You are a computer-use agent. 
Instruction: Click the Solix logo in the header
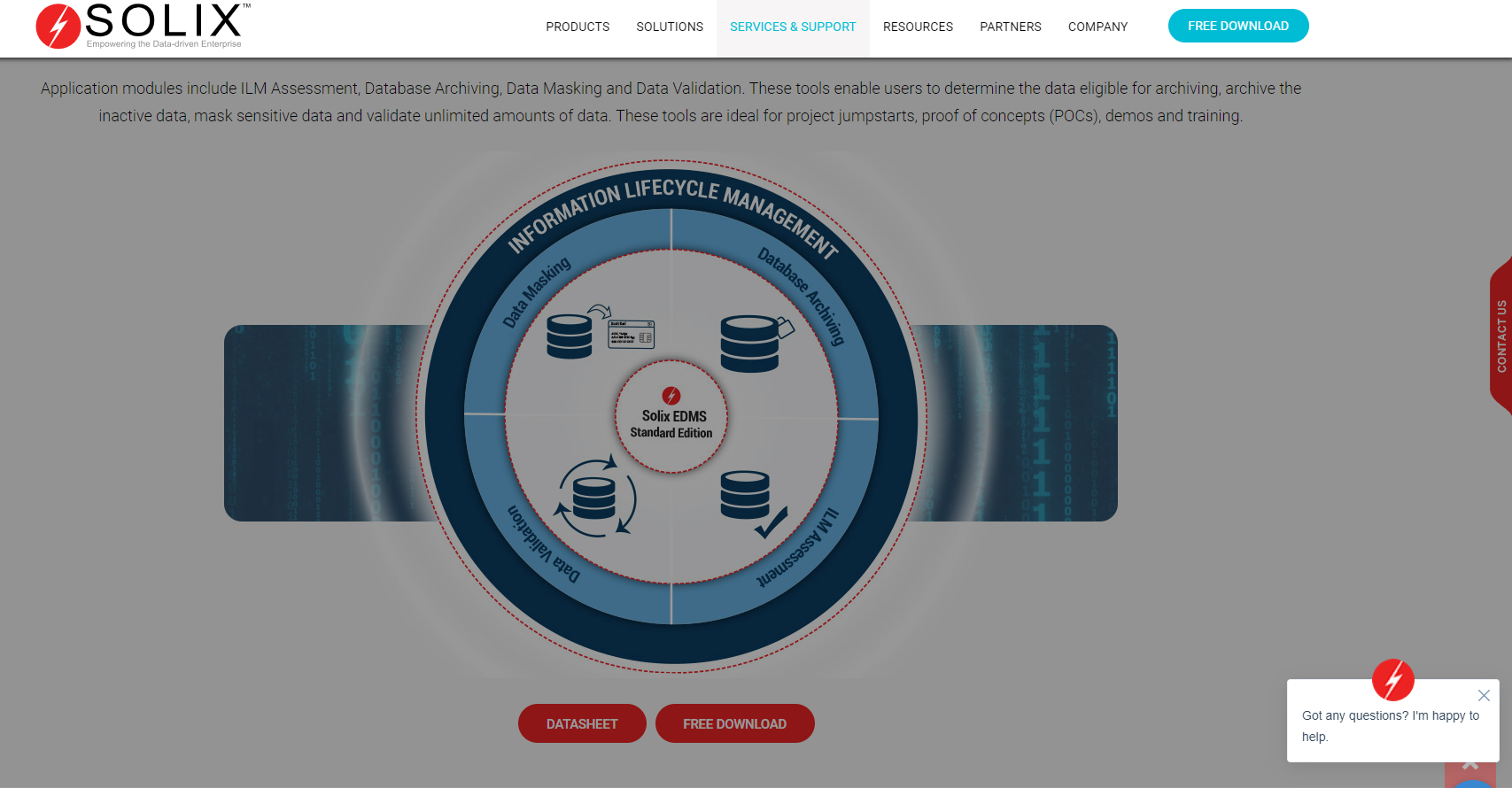[143, 27]
